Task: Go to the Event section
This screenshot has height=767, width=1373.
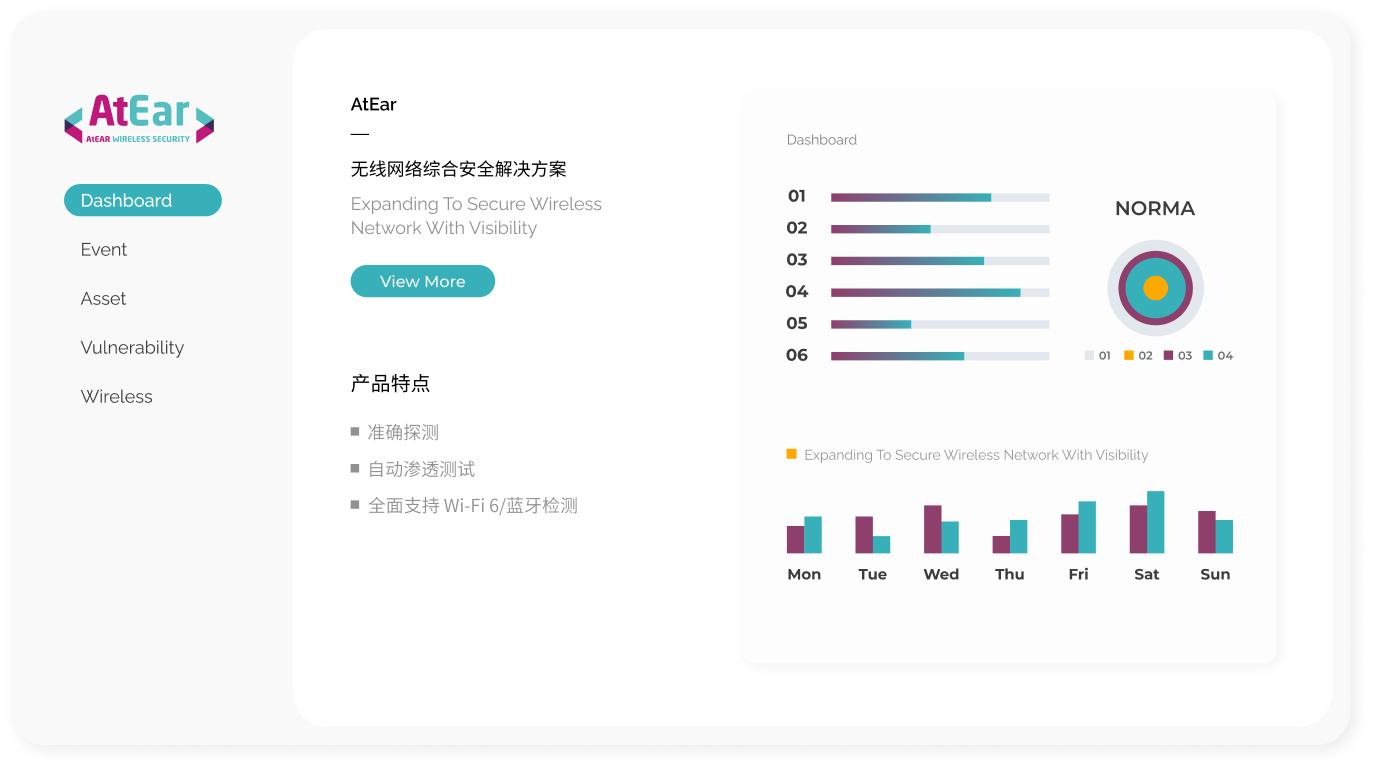Action: (x=104, y=249)
